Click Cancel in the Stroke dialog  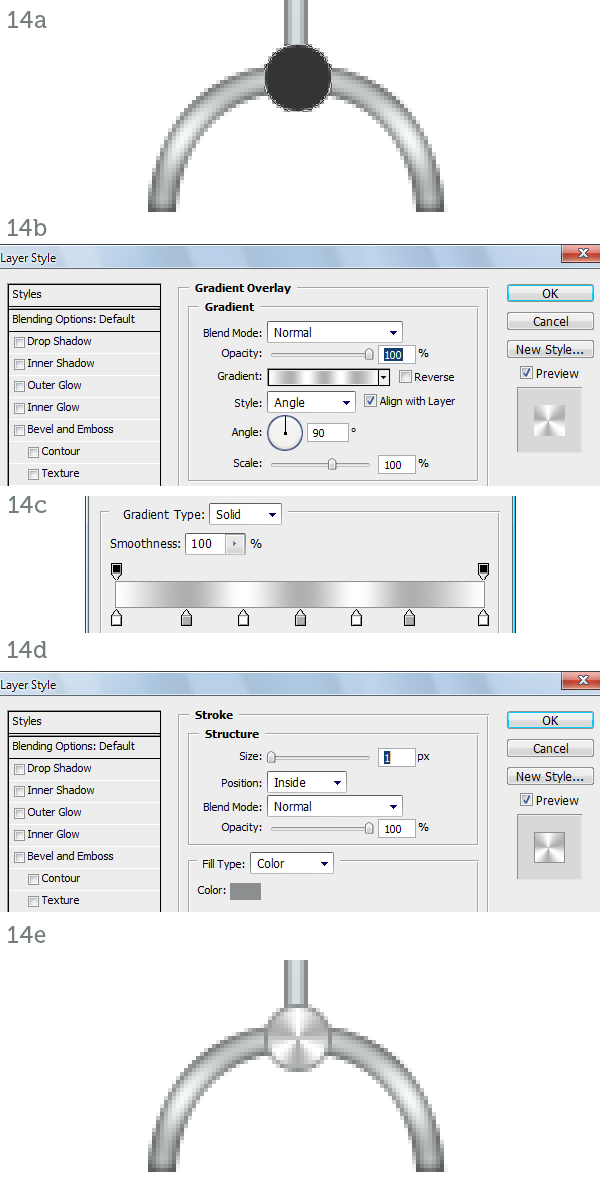[550, 748]
